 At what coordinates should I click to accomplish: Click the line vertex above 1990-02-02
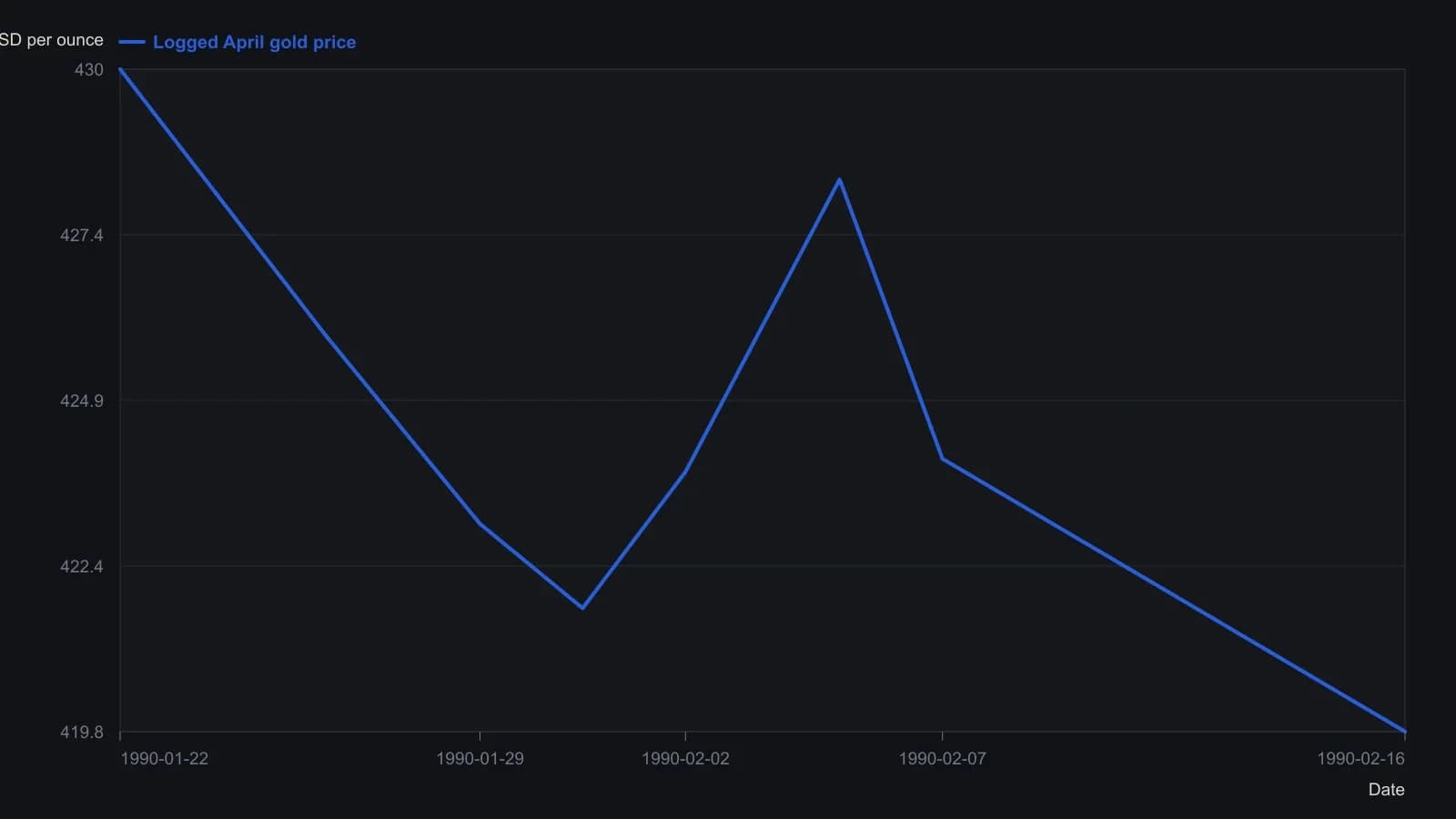[x=685, y=471]
